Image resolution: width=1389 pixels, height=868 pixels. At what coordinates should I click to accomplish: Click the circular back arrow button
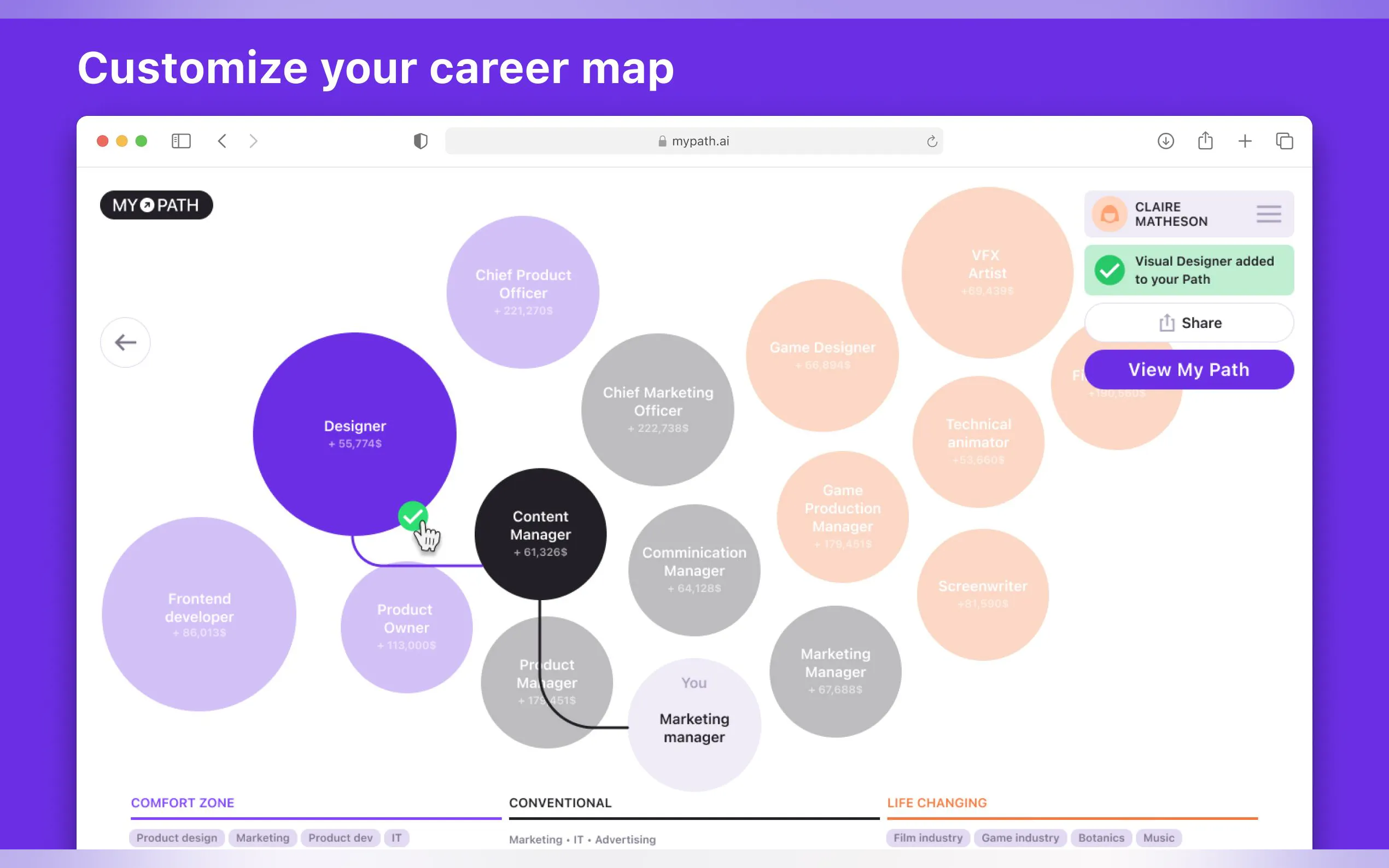coord(125,343)
